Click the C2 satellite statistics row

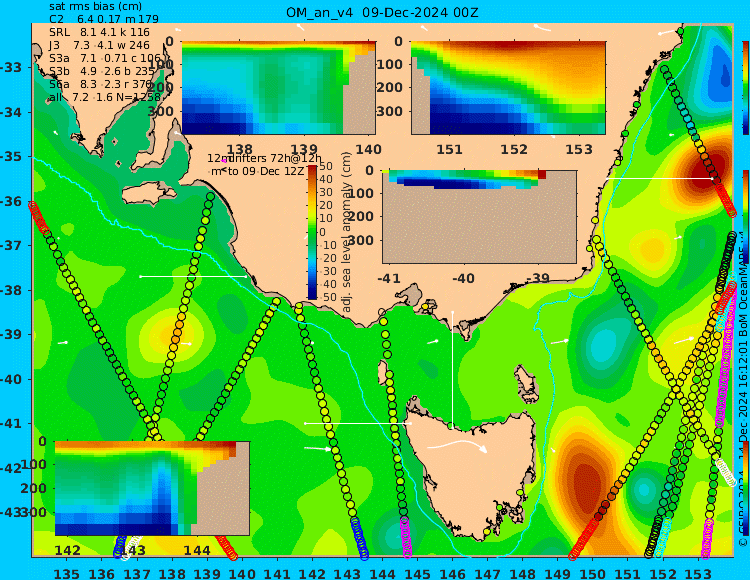pos(104,19)
